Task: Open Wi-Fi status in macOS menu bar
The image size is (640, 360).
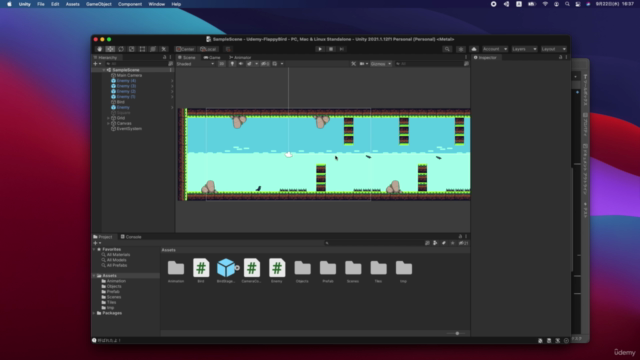Action: pyautogui.click(x=545, y=4)
